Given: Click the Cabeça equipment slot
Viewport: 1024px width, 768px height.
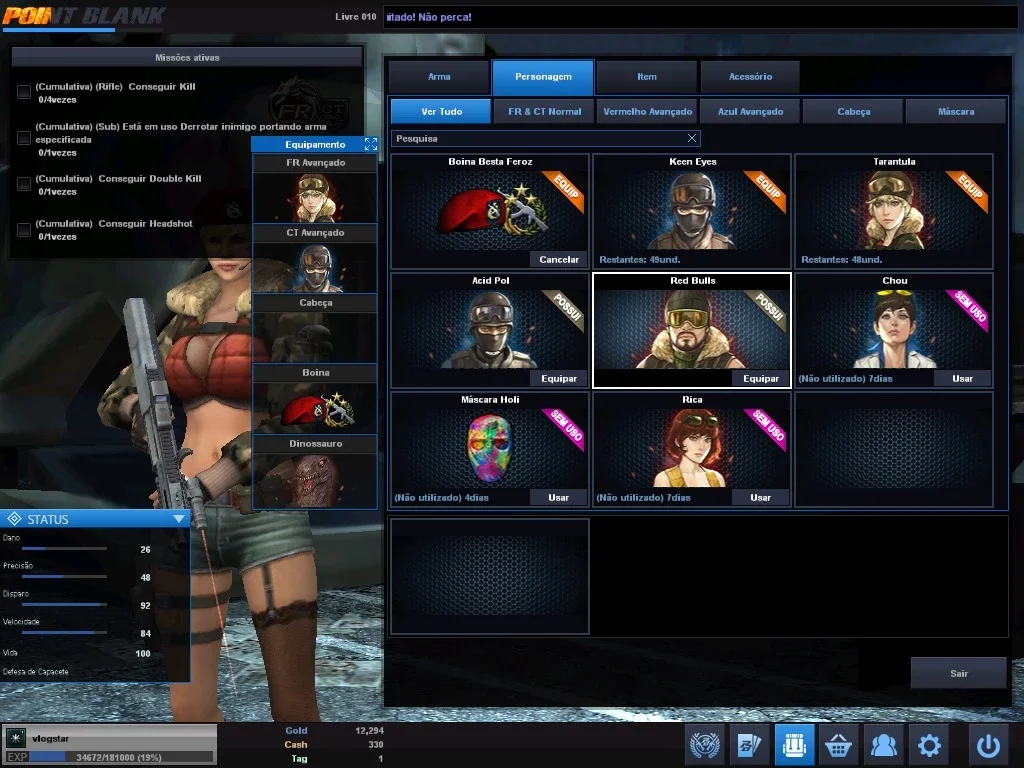Looking at the screenshot, I should [x=315, y=338].
